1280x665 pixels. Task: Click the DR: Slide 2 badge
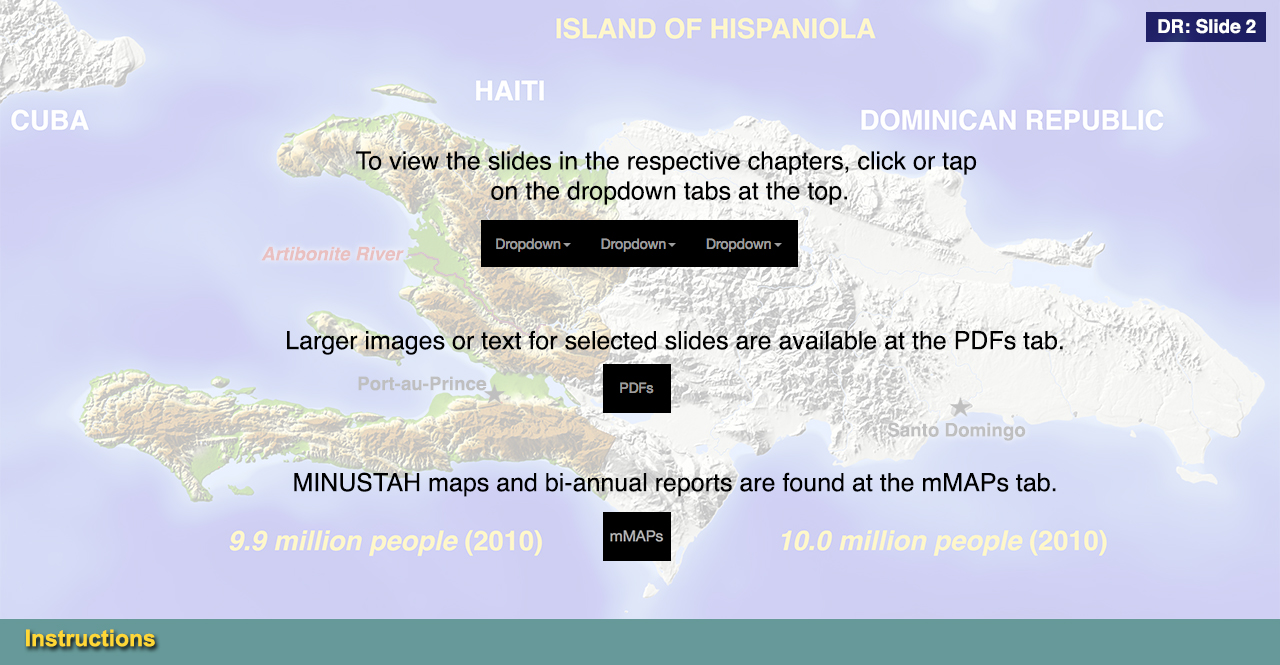pos(1205,27)
